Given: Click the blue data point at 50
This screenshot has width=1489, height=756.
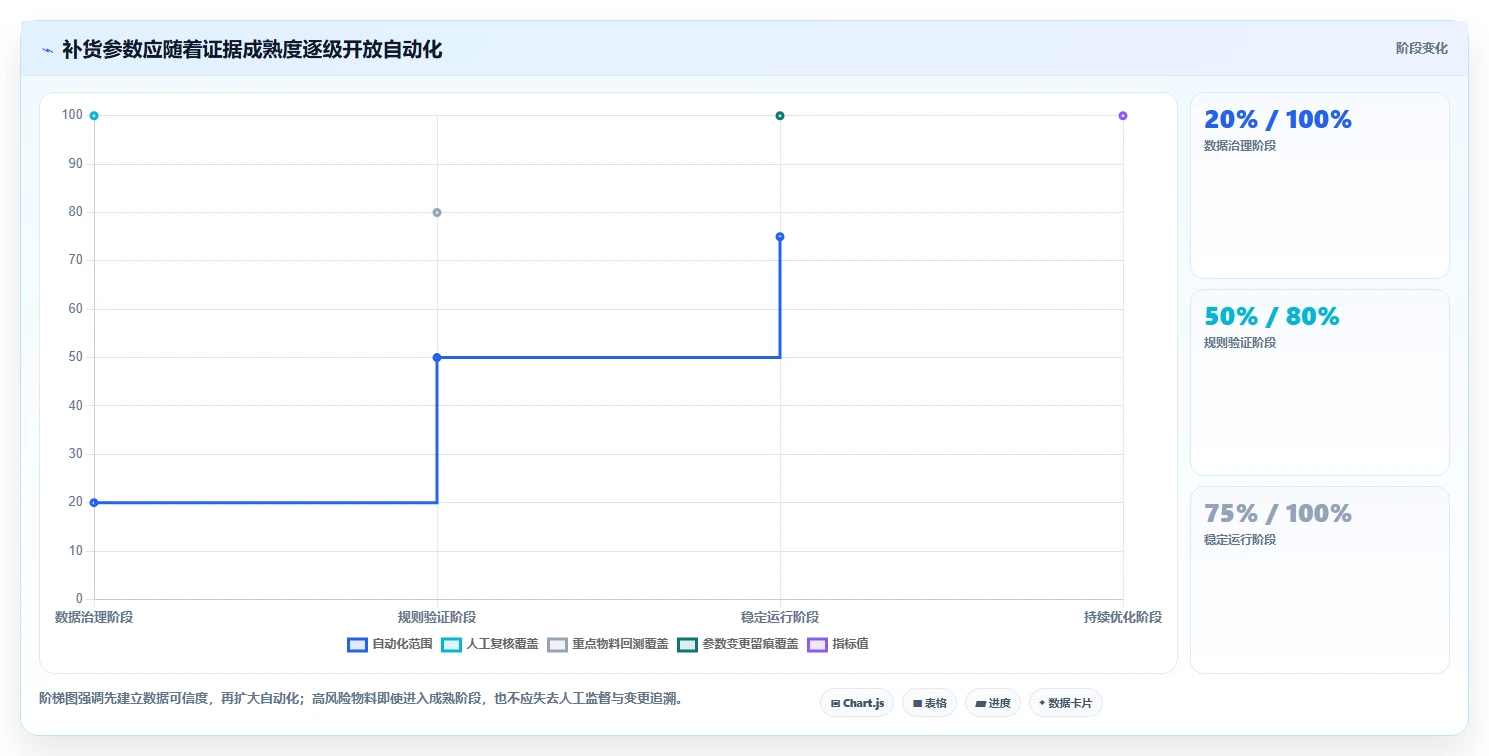Looking at the screenshot, I should (x=437, y=357).
